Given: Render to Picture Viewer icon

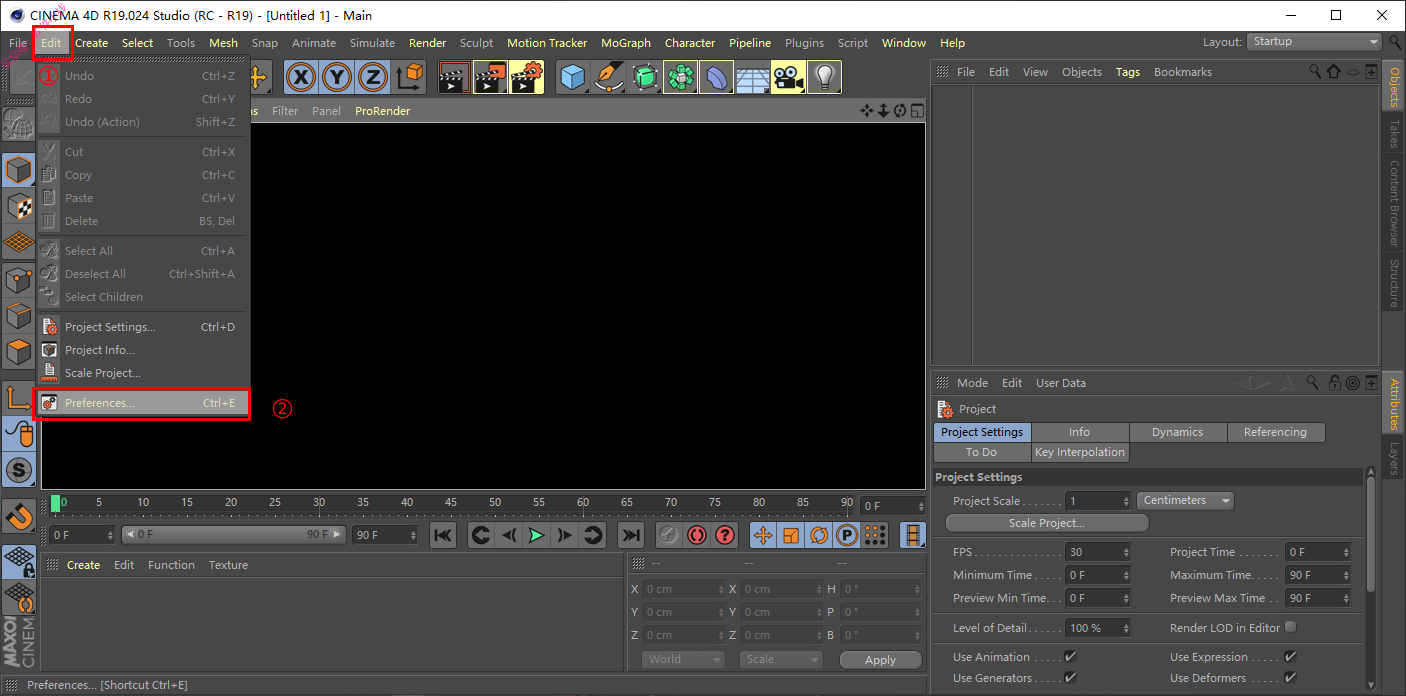Looking at the screenshot, I should click(490, 77).
